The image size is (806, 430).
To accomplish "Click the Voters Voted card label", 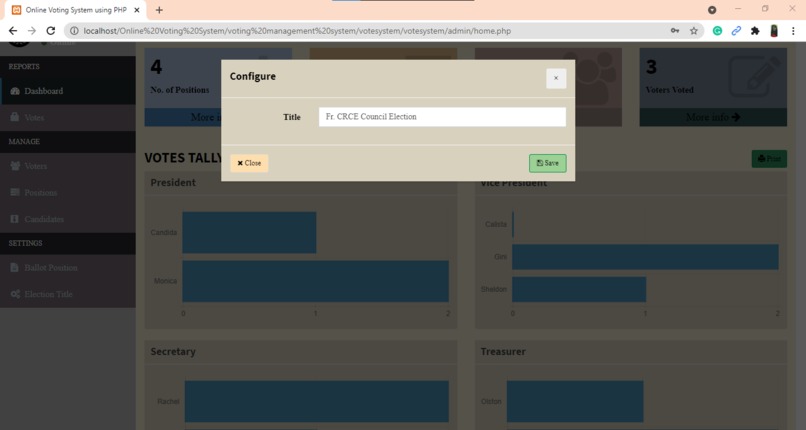I will pos(670,90).
